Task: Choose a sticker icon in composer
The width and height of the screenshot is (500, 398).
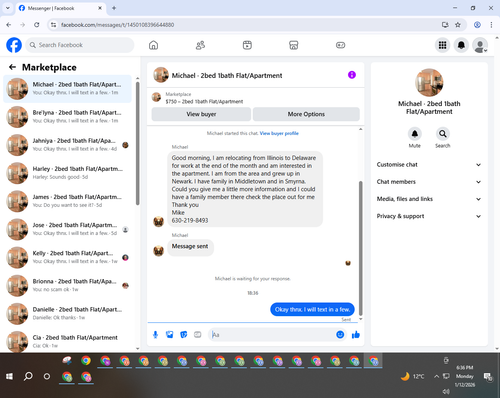Action: coord(183,335)
